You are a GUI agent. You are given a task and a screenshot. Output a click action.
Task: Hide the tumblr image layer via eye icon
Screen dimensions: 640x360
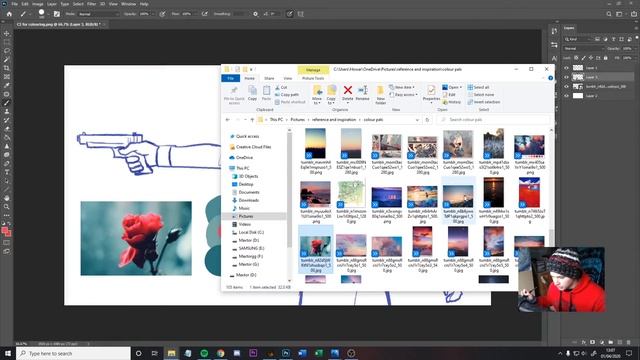[x=567, y=86]
